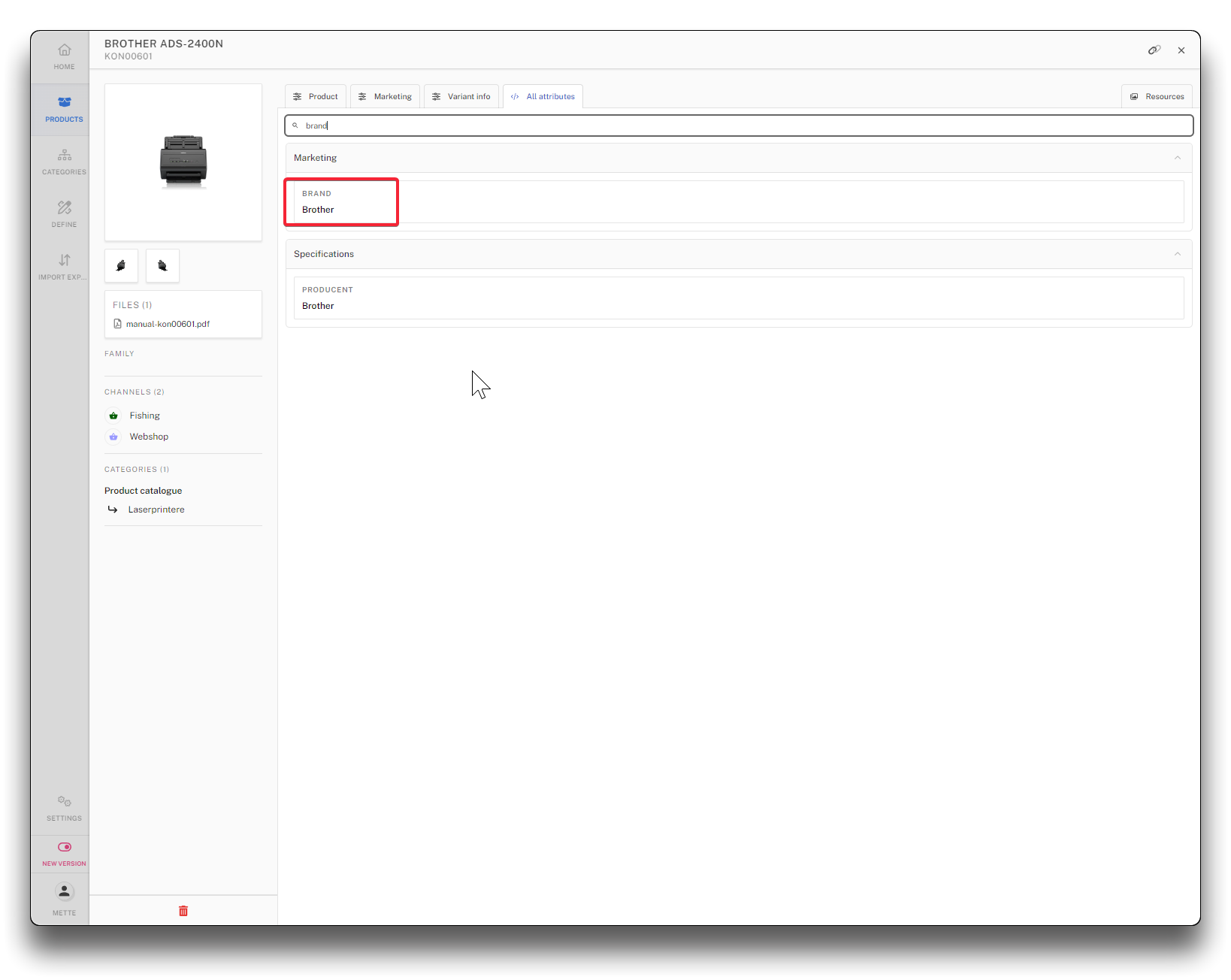Viewport: 1231px width, 980px height.
Task: Click the red trash delete icon
Action: pos(183,911)
